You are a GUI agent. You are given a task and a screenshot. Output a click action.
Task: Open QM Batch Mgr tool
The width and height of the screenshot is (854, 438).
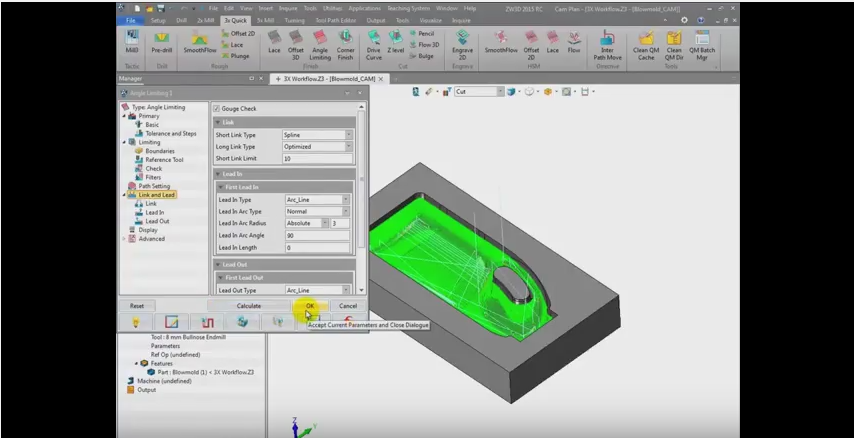pos(702,45)
